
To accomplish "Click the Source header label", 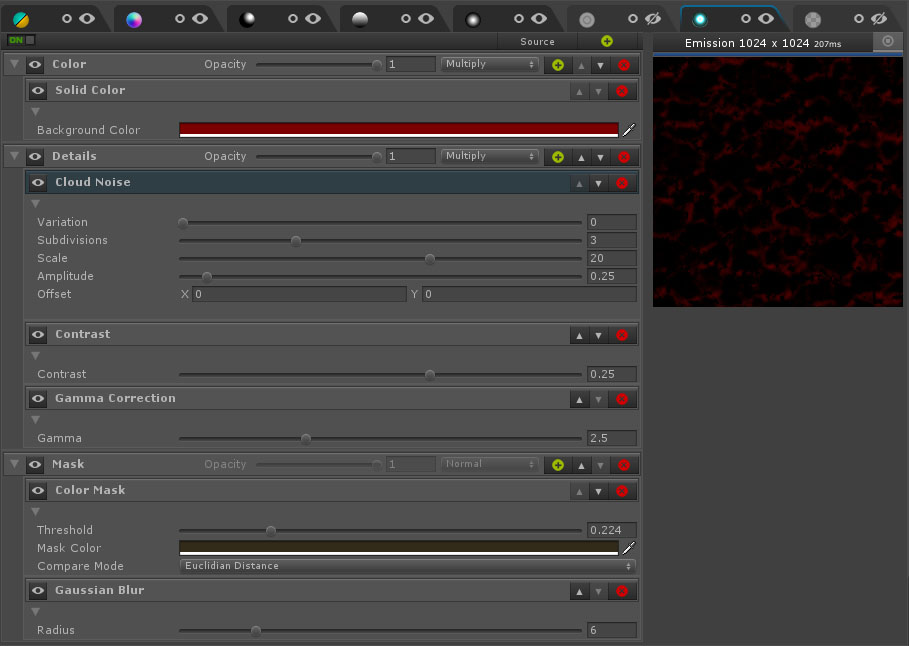I will pos(537,41).
